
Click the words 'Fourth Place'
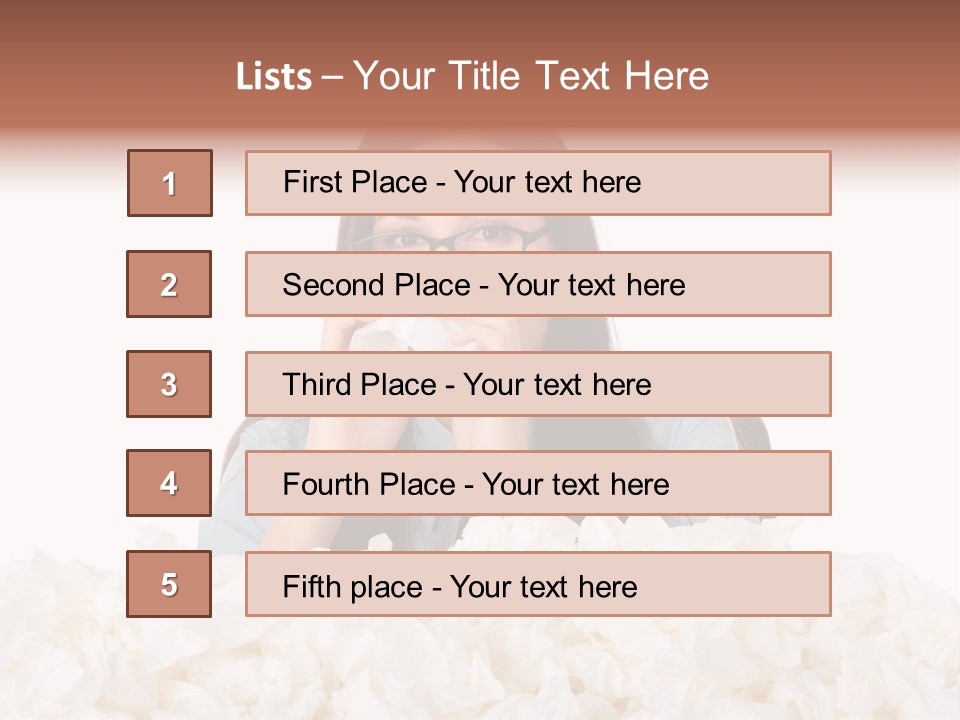(369, 484)
